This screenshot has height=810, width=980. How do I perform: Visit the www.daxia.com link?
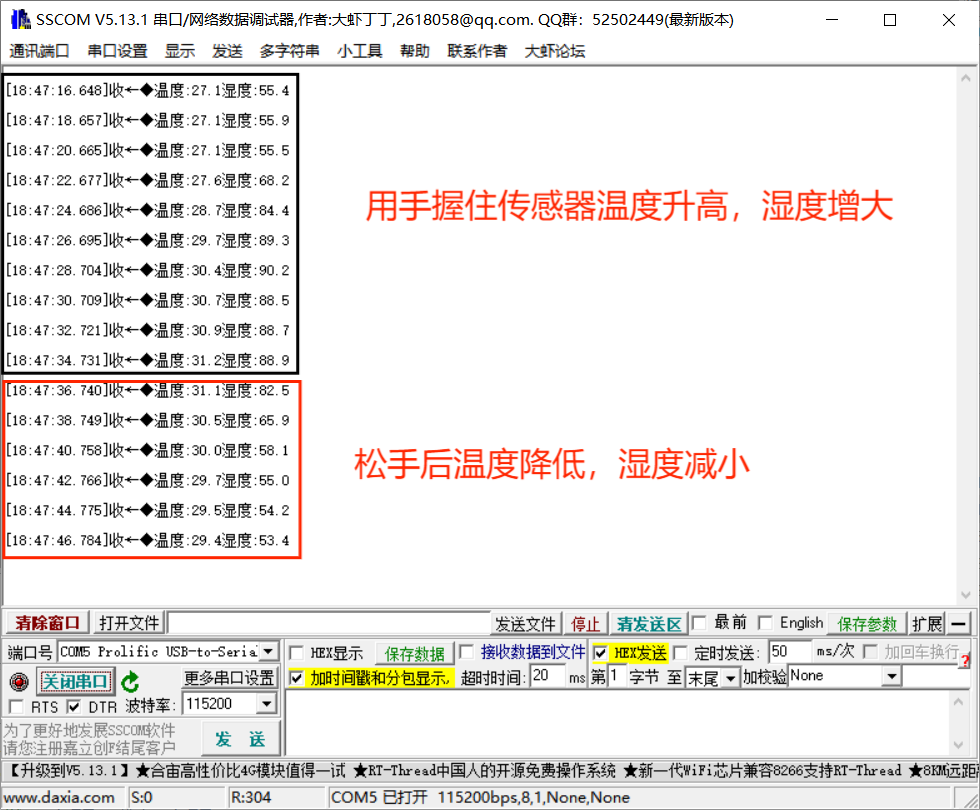[61, 797]
